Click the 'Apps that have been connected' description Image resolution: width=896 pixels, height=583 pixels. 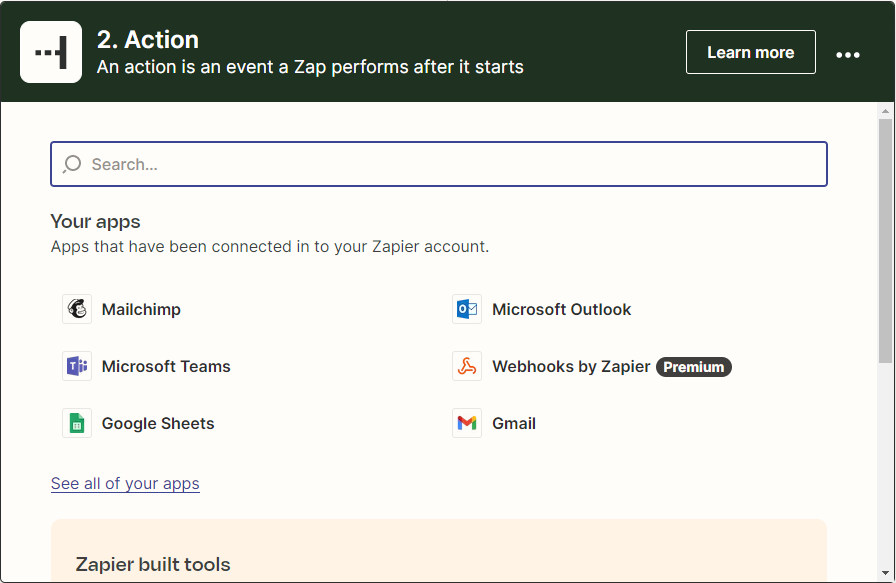pos(270,247)
